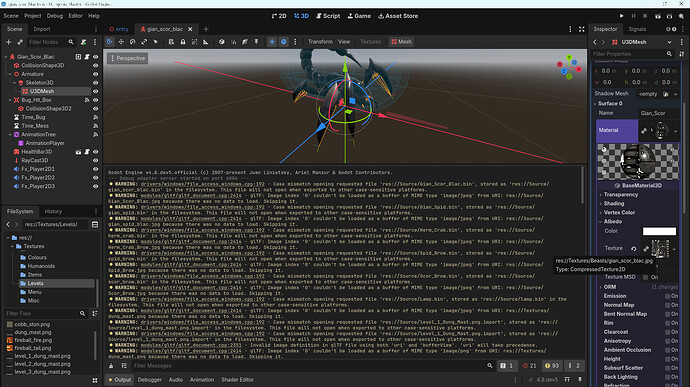Hide CollisionShape3D node visibility
Viewport: 690px width, 387px height.
coord(95,66)
